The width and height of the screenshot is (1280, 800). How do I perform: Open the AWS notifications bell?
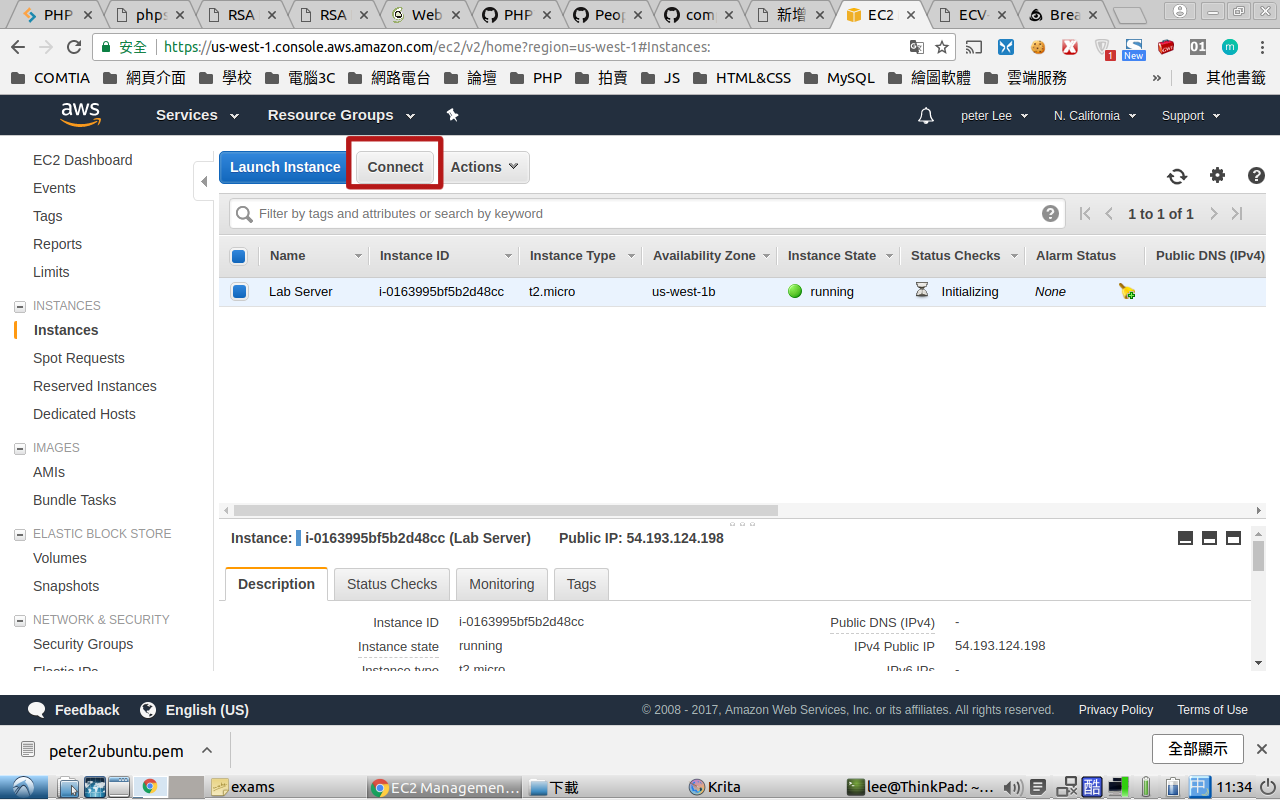pyautogui.click(x=926, y=116)
